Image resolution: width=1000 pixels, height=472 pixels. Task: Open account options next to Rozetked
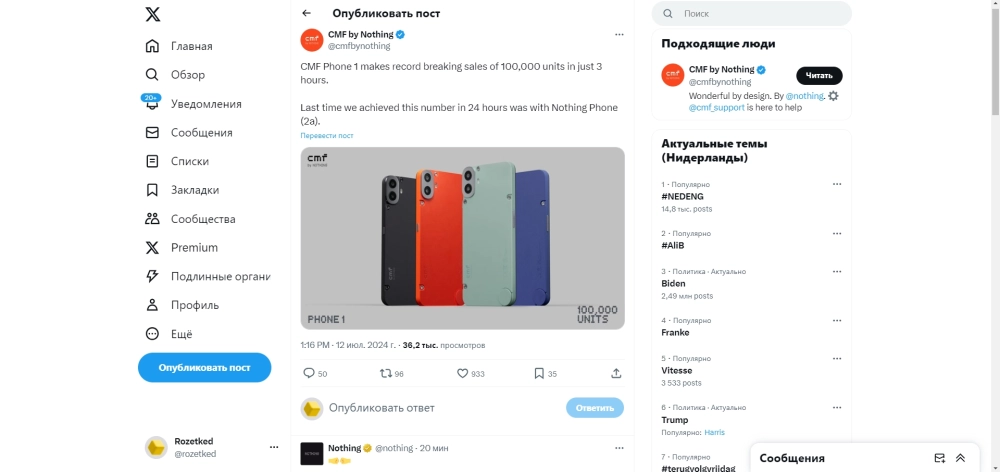(x=274, y=447)
